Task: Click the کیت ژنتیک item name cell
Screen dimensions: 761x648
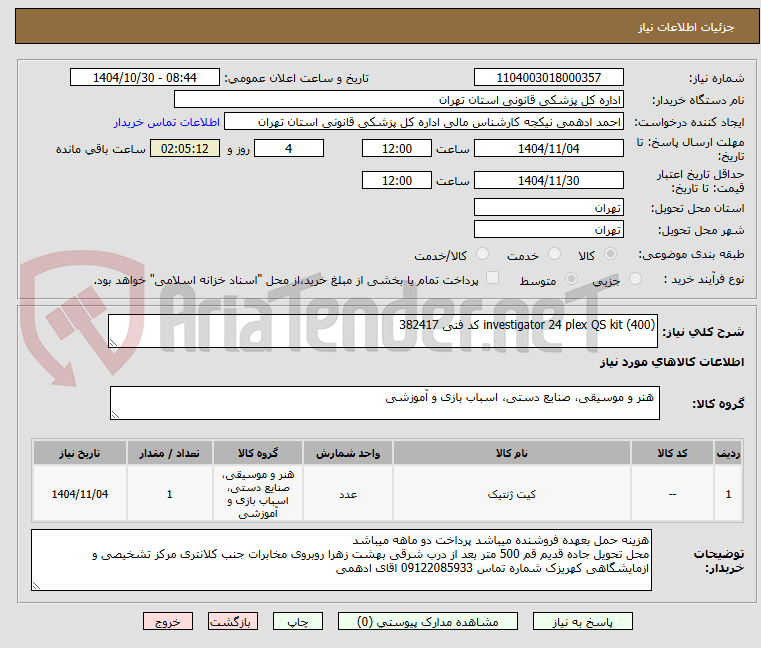Action: point(512,494)
